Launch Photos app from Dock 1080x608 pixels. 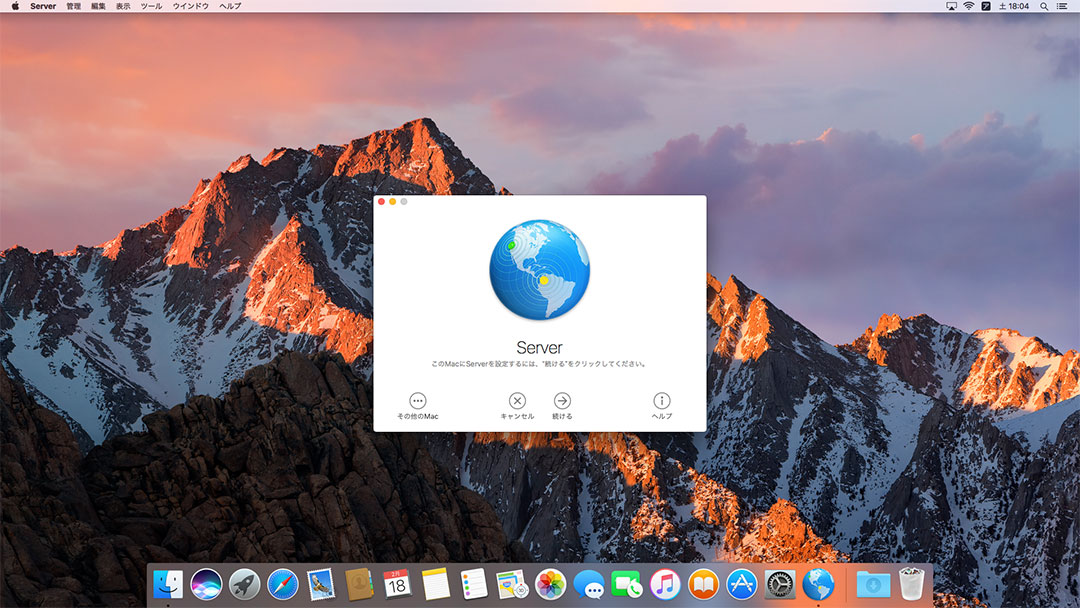point(550,585)
